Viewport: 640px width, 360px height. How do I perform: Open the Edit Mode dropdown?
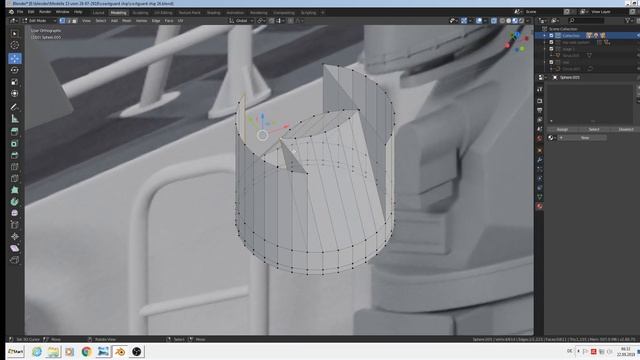(40, 20)
